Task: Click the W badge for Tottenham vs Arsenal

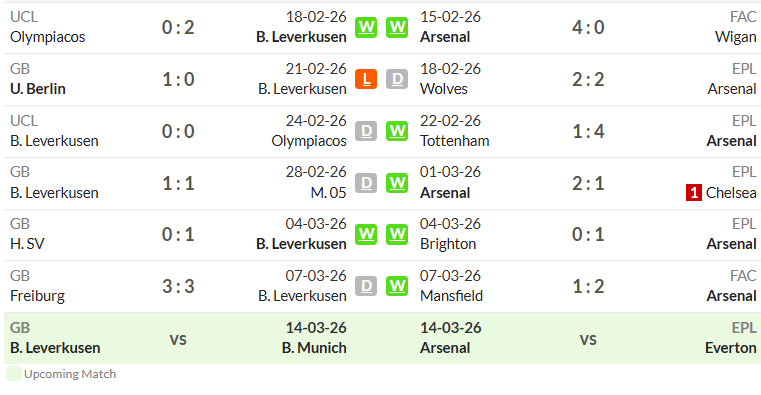Action: [x=397, y=131]
